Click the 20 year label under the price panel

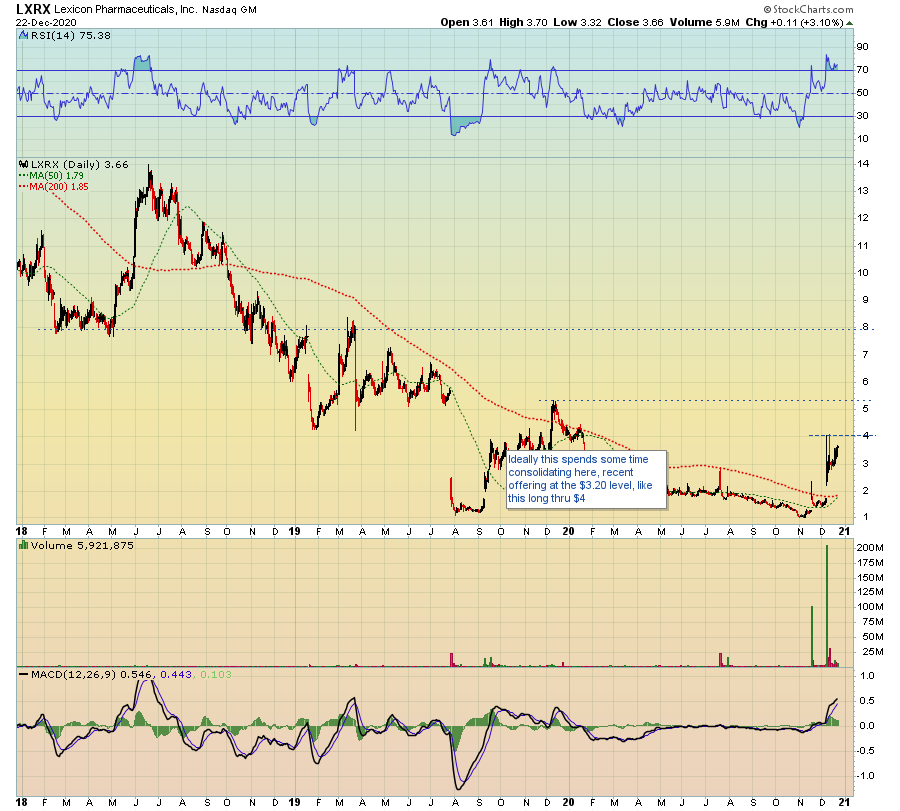[x=568, y=531]
